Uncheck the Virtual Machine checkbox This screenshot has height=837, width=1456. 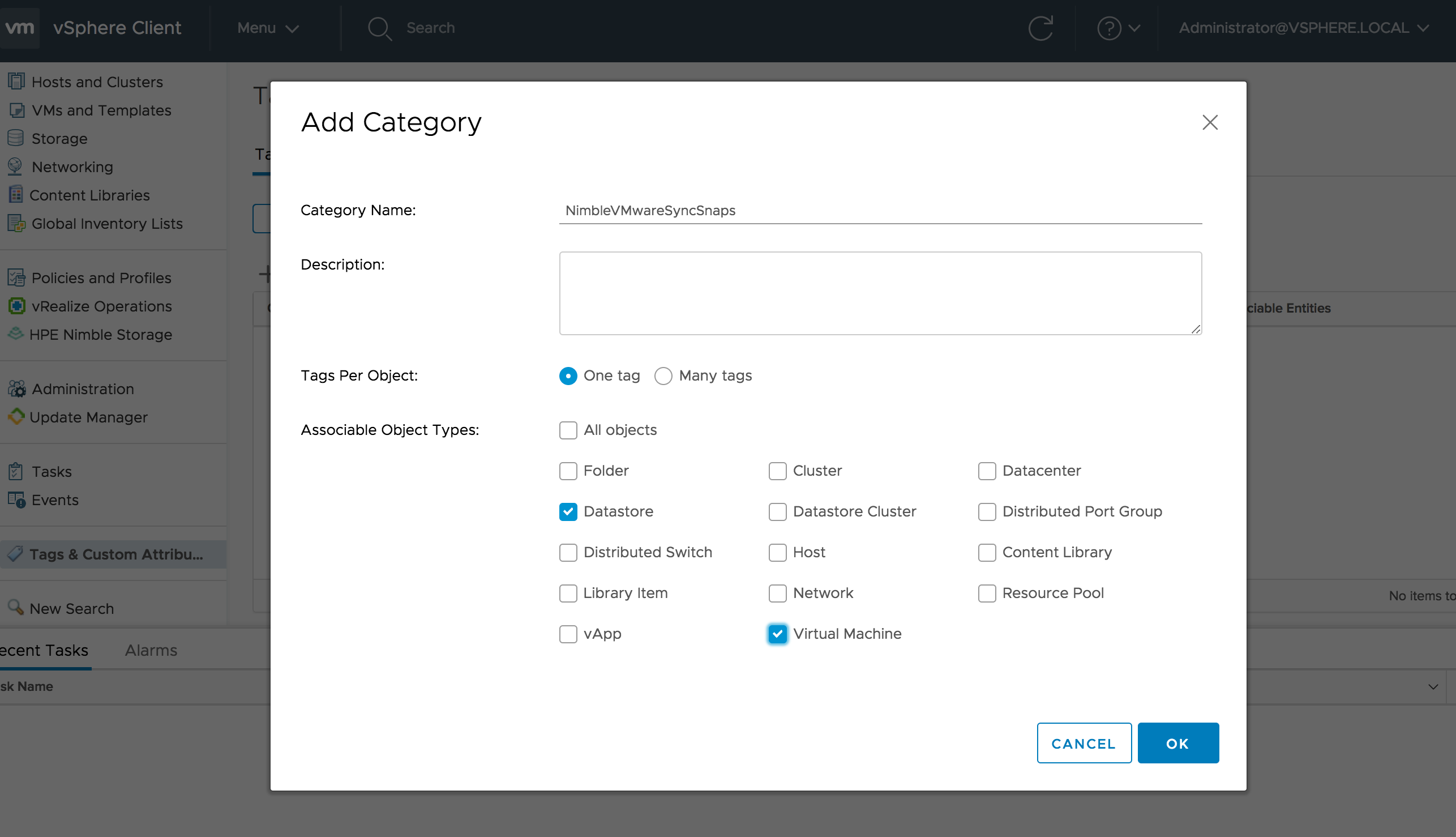[777, 634]
